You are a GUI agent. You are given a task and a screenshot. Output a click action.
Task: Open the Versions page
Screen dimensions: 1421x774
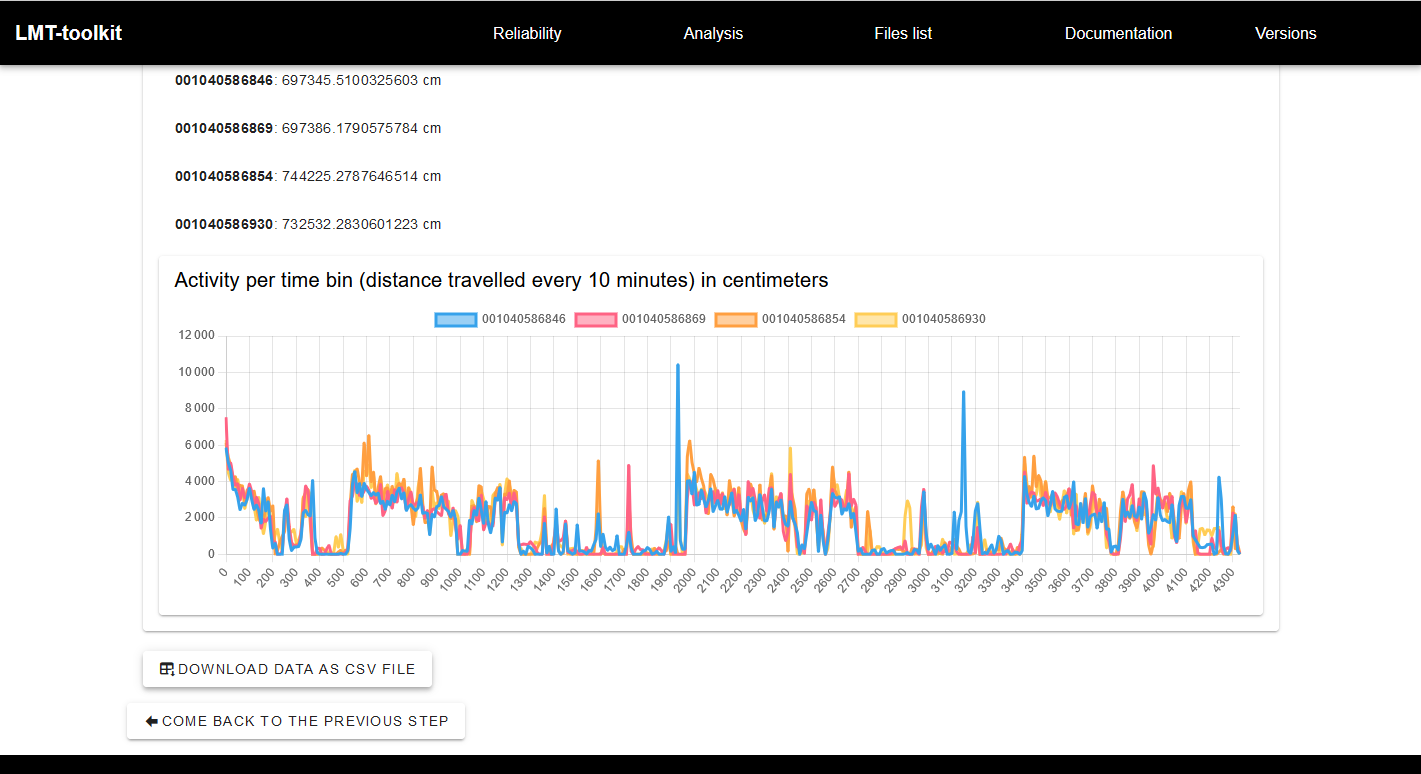1285,33
